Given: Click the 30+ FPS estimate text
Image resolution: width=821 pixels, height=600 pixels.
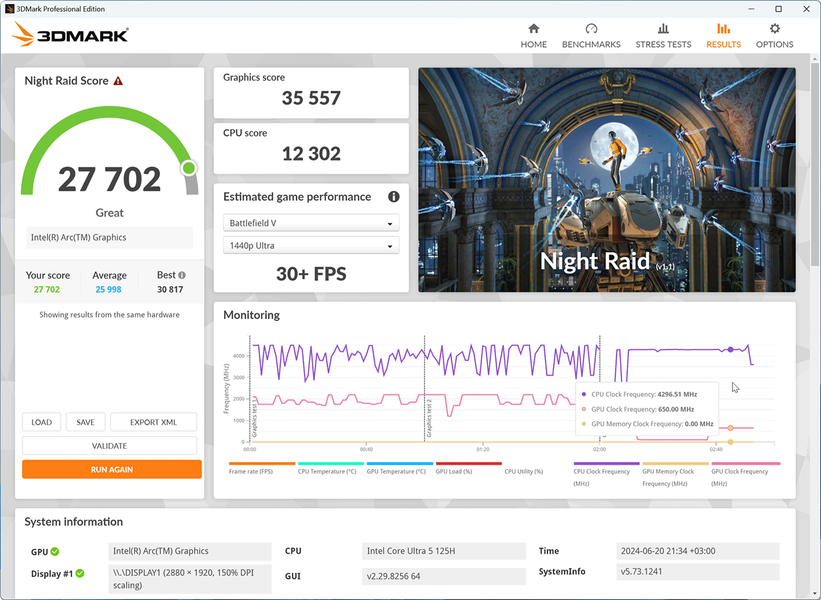Looking at the screenshot, I should pyautogui.click(x=311, y=274).
